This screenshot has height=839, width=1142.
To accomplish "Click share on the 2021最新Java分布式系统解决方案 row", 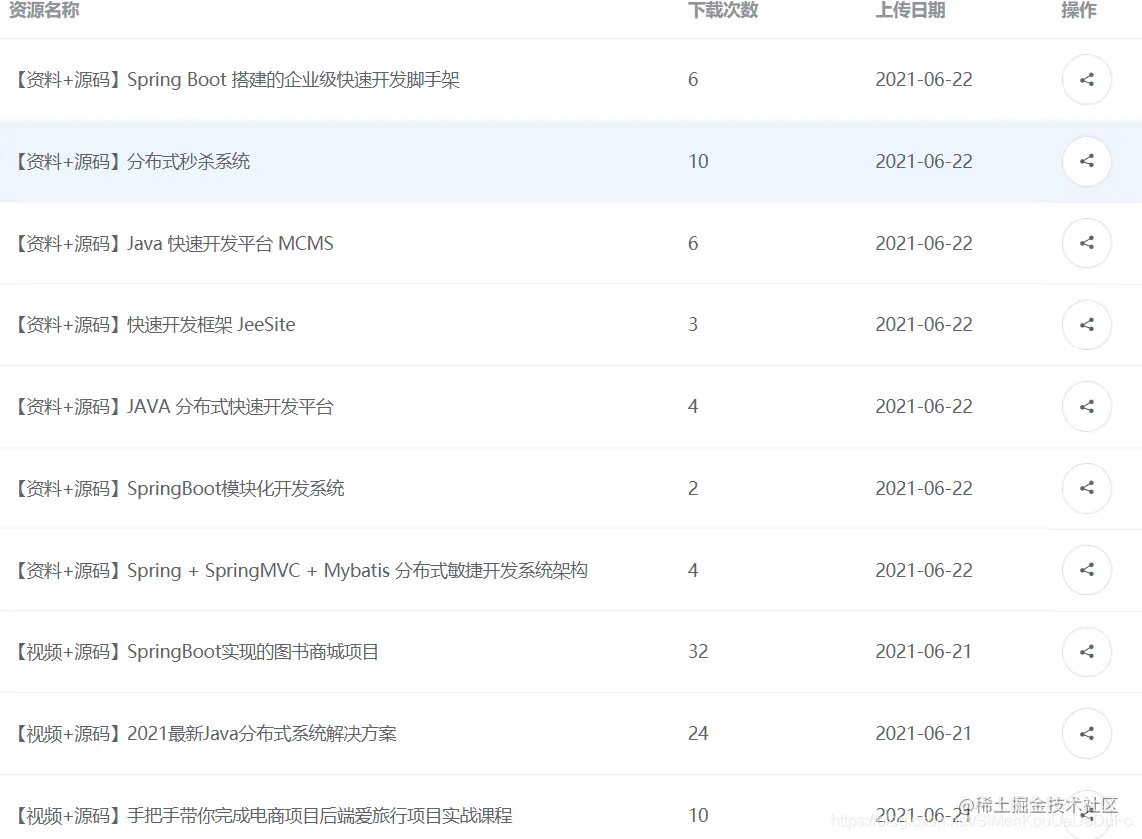I will [1087, 733].
